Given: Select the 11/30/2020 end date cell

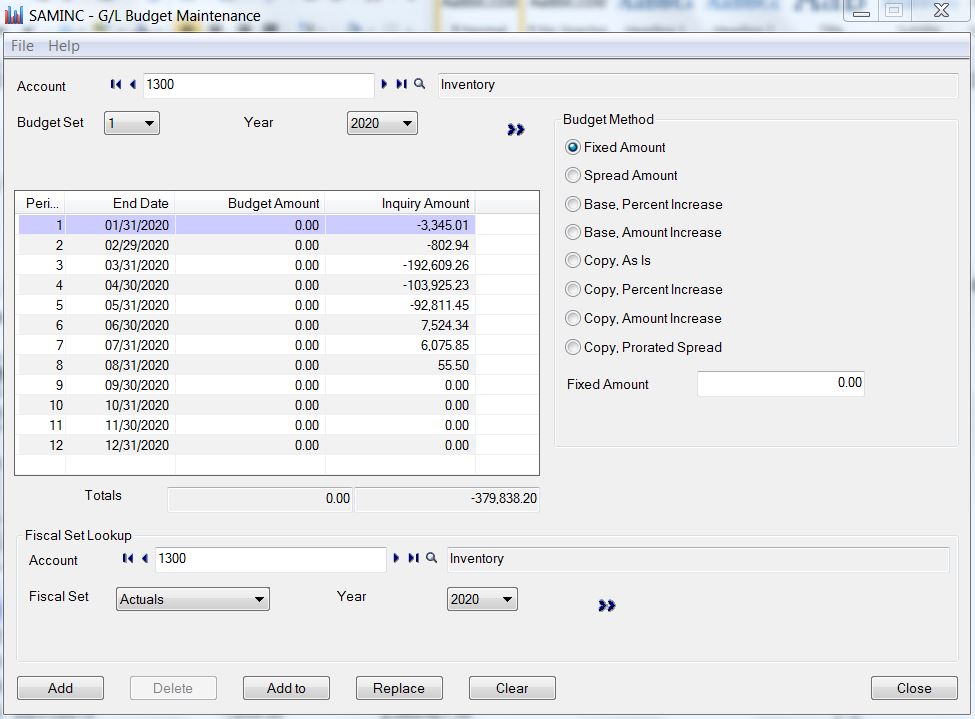Looking at the screenshot, I should tap(121, 425).
